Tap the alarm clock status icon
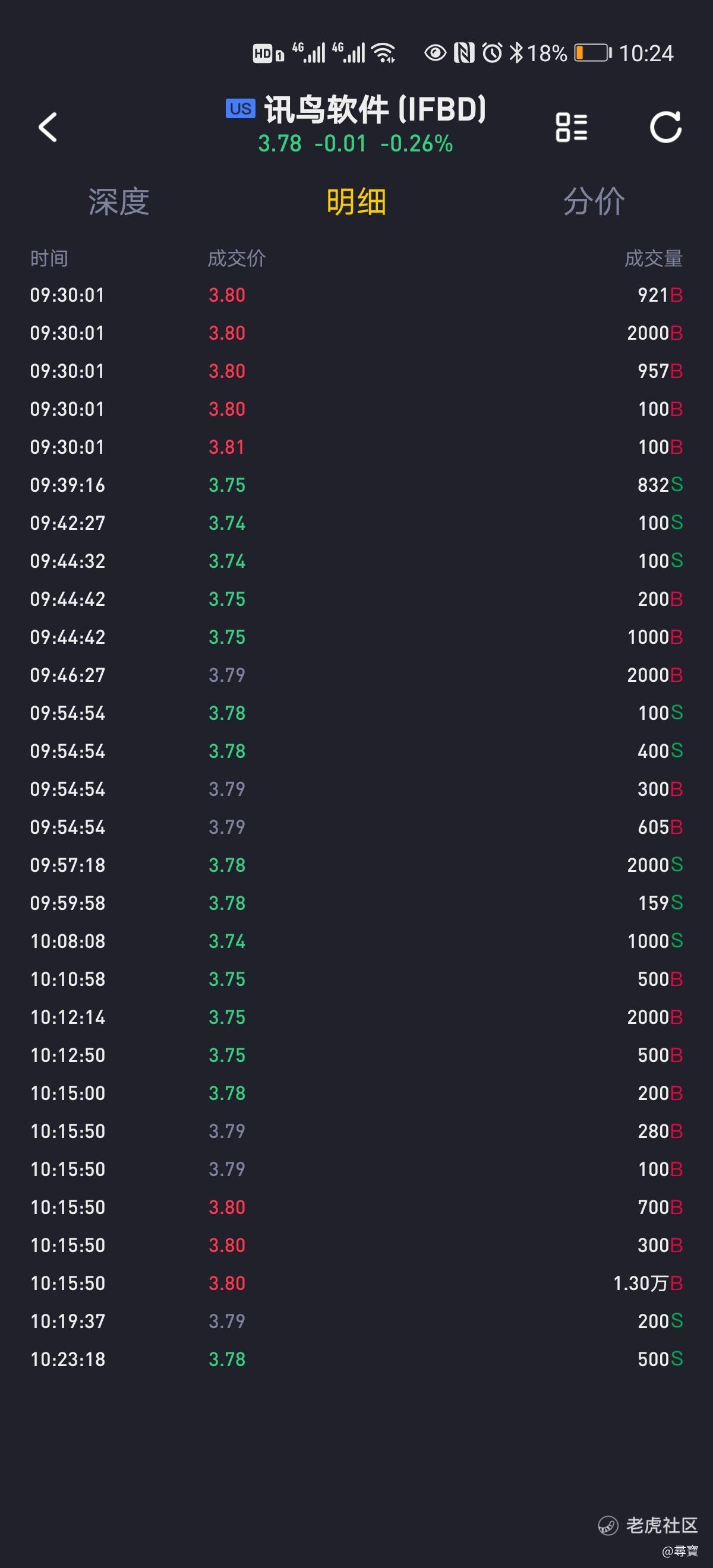Viewport: 713px width, 1568px height. click(493, 53)
